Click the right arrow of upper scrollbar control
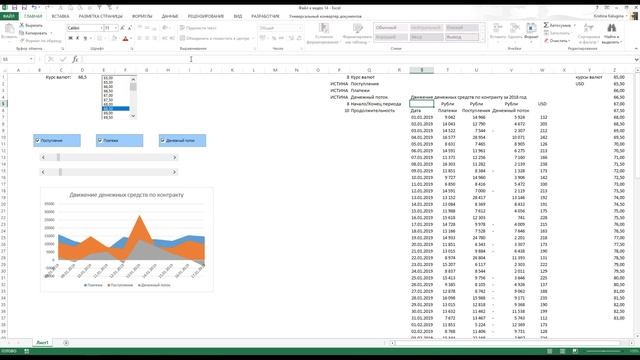This screenshot has width=640, height=360. coord(174,158)
